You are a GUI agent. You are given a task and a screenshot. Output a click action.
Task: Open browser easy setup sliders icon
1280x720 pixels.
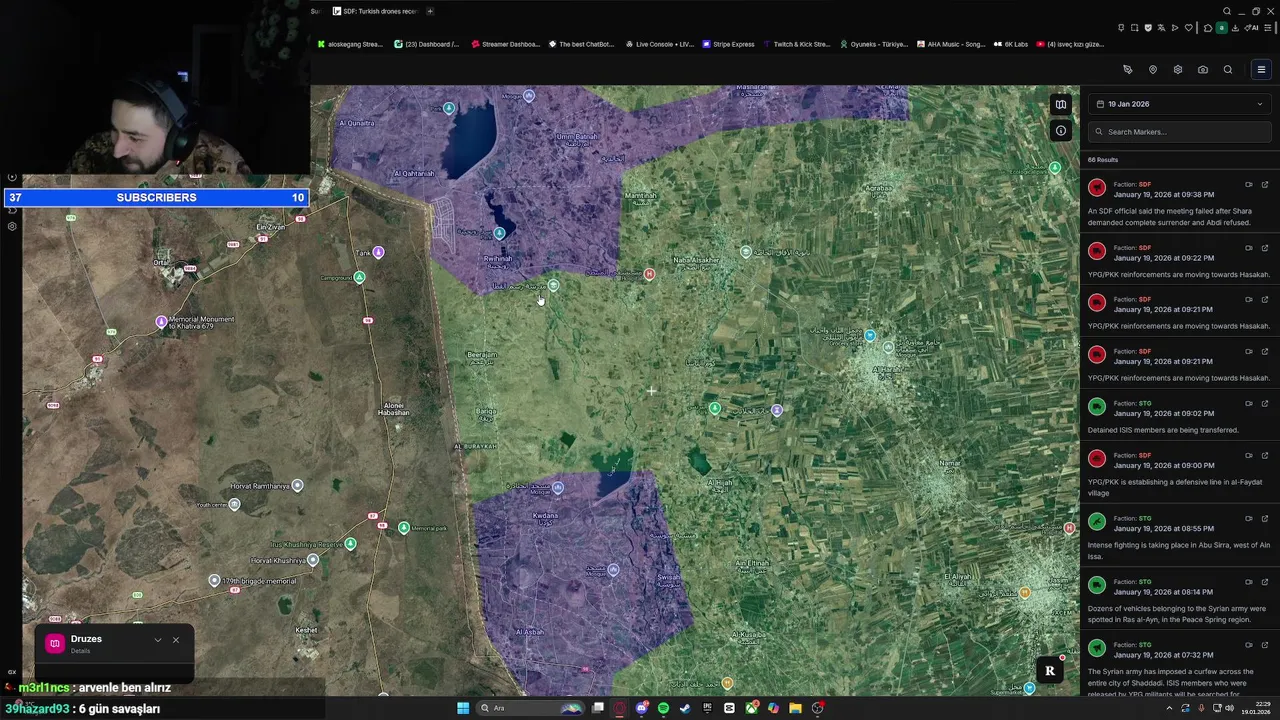pyautogui.click(x=1268, y=28)
